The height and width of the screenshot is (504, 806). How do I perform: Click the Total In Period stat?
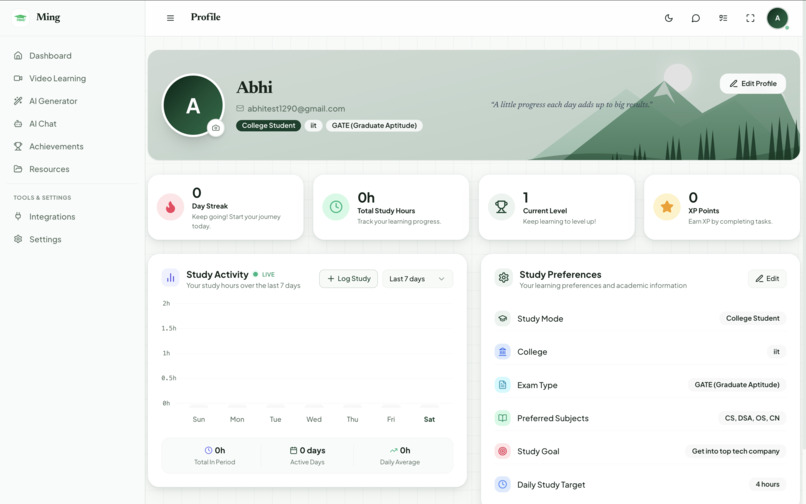(x=214, y=456)
